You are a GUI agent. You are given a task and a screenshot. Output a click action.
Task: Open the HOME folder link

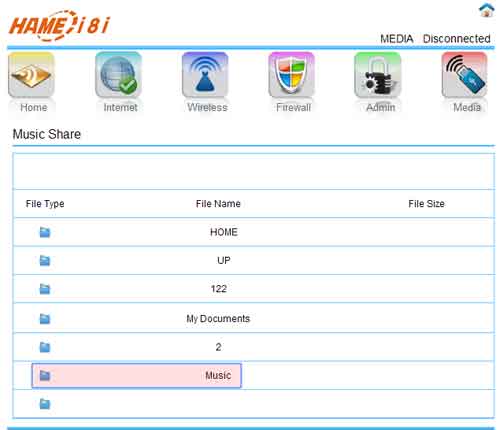tap(224, 232)
